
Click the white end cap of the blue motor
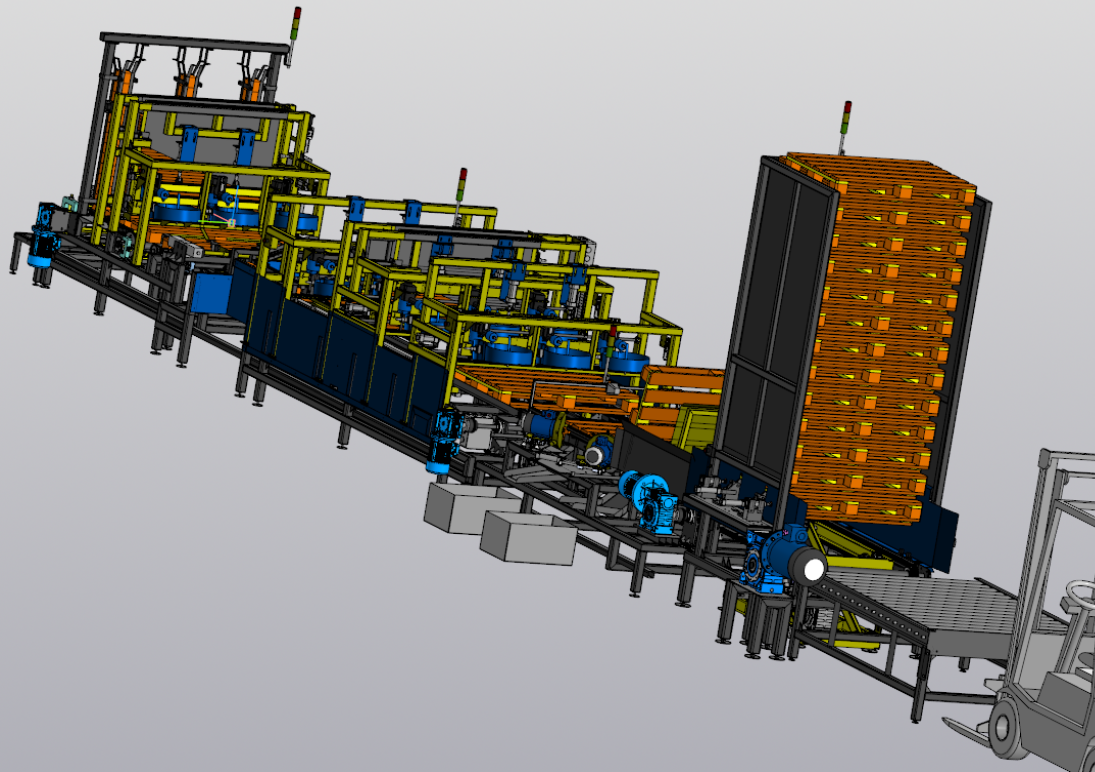pyautogui.click(x=812, y=570)
